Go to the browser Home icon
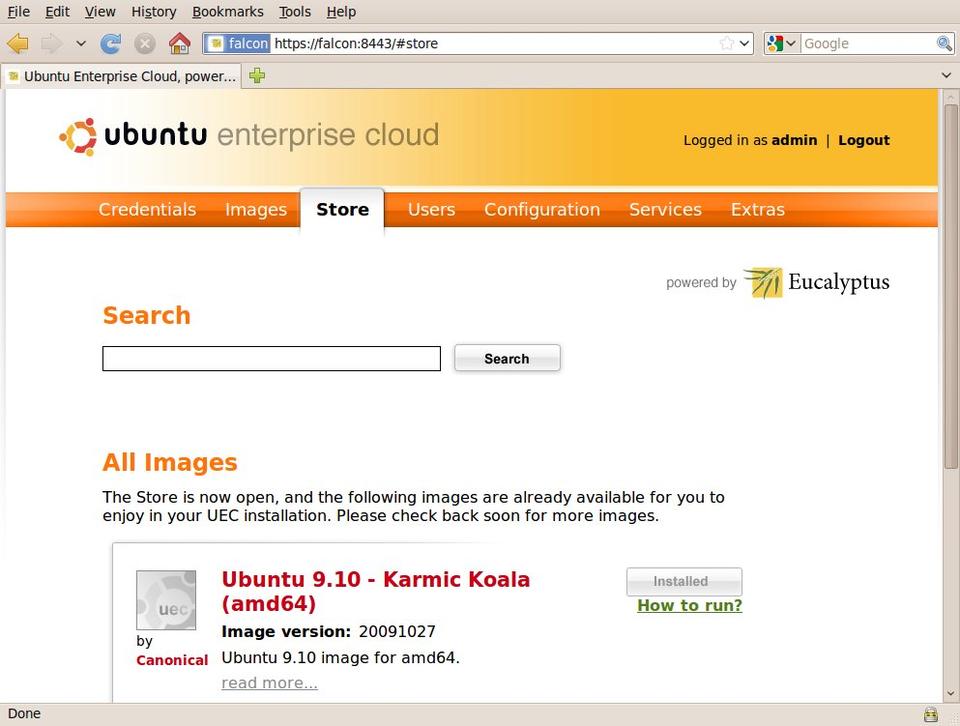The image size is (960, 726). 179,43
